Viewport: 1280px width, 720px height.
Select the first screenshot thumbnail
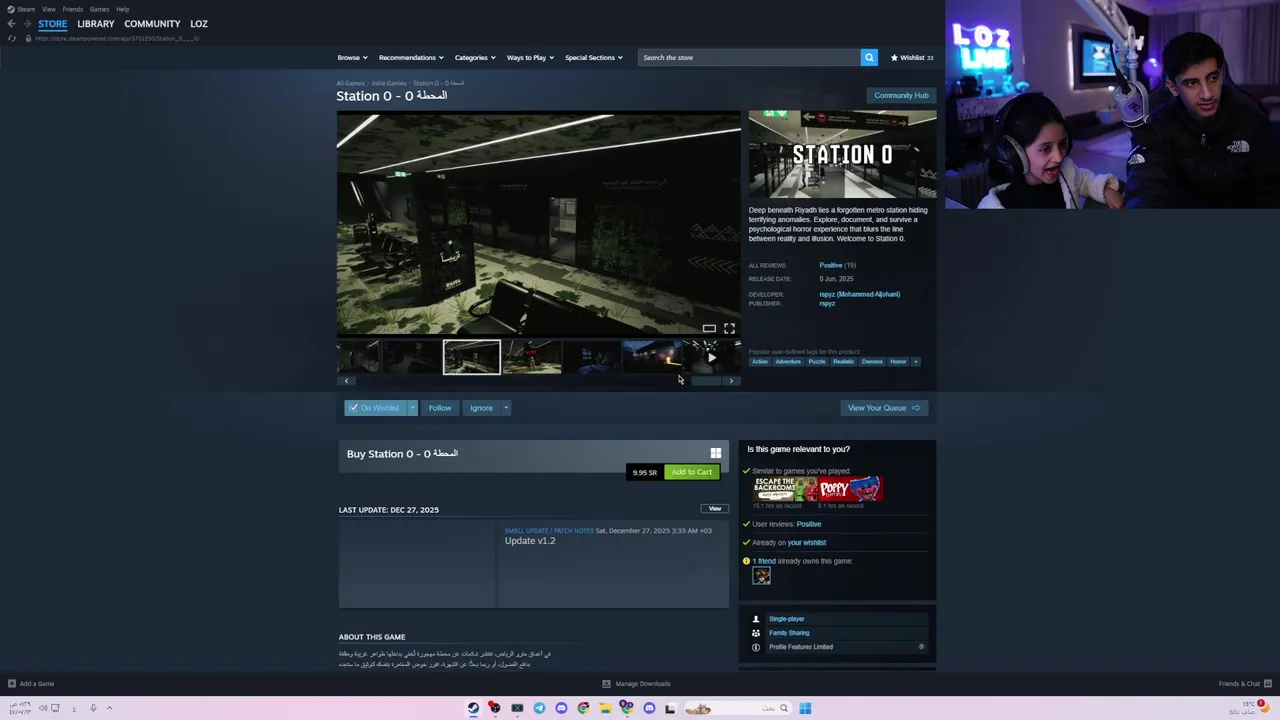(358, 357)
